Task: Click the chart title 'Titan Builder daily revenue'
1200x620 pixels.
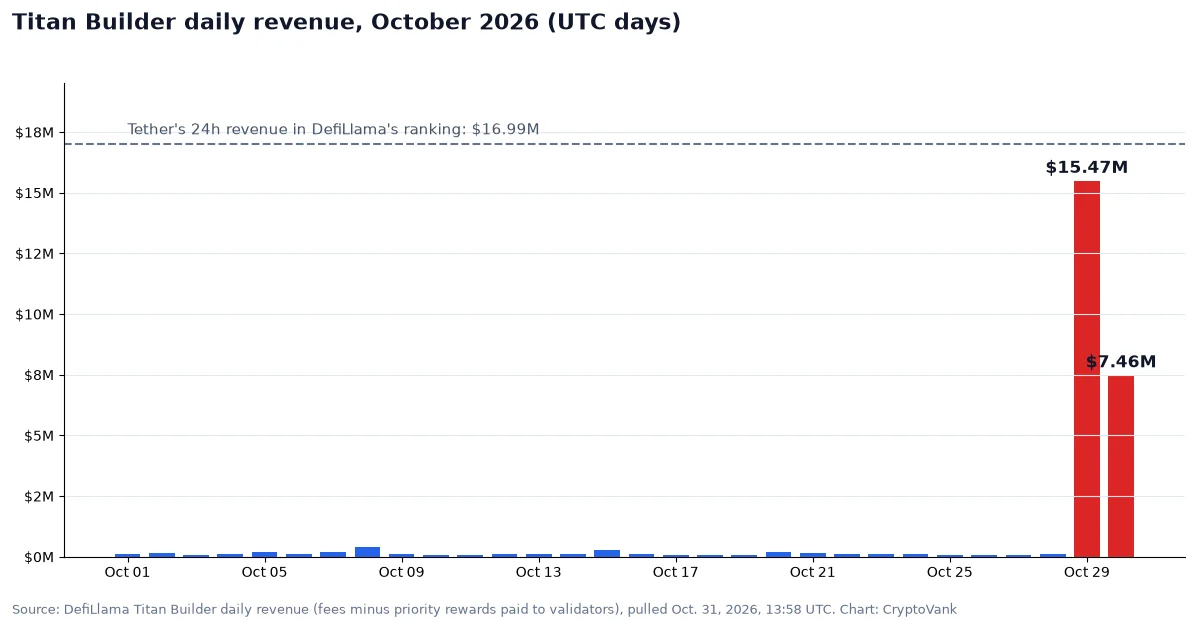Action: click(x=346, y=22)
